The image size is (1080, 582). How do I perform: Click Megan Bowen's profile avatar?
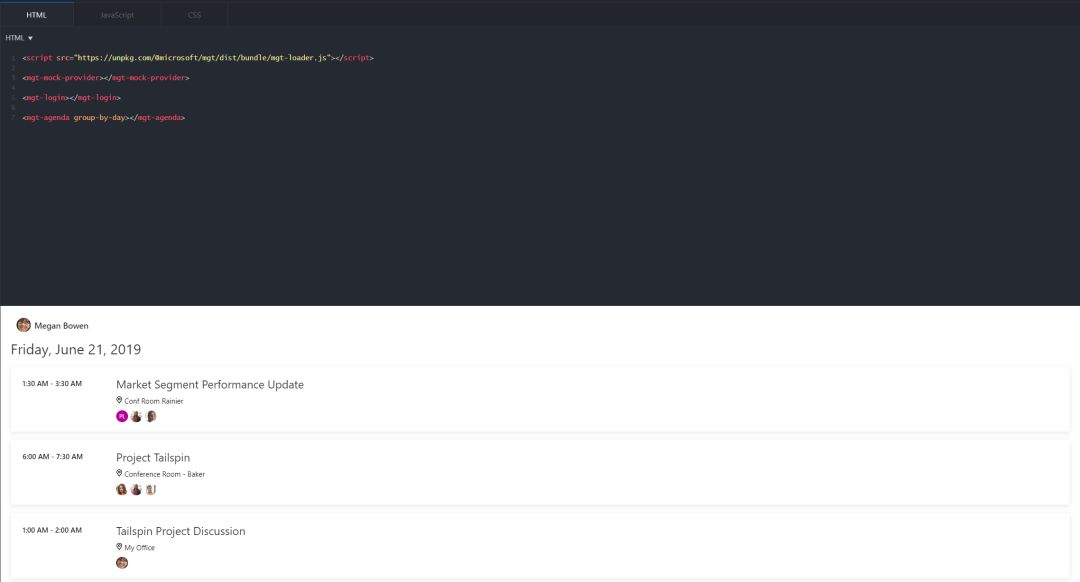pyautogui.click(x=23, y=325)
